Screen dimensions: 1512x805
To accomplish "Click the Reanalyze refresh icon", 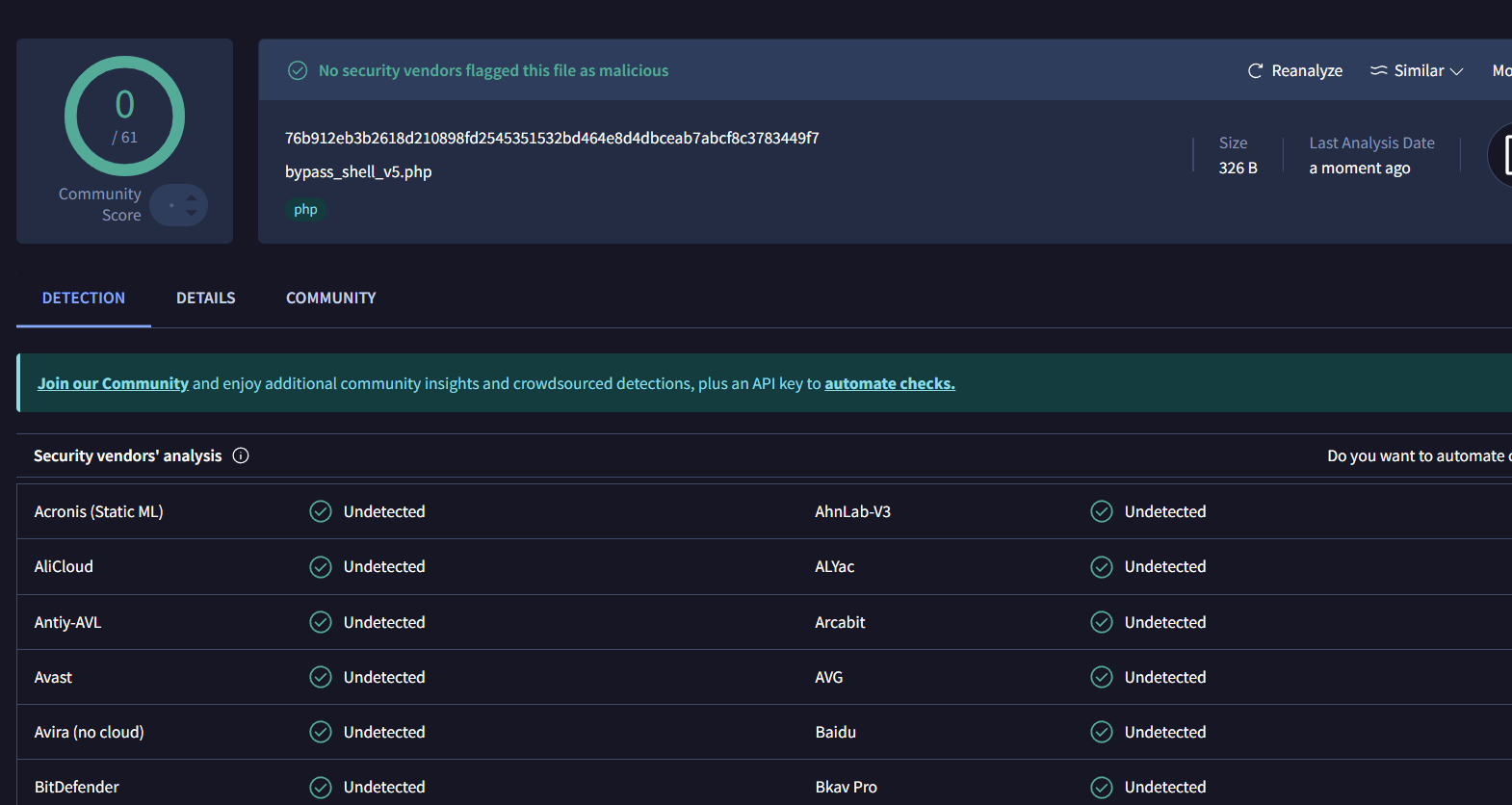I will click(1255, 71).
